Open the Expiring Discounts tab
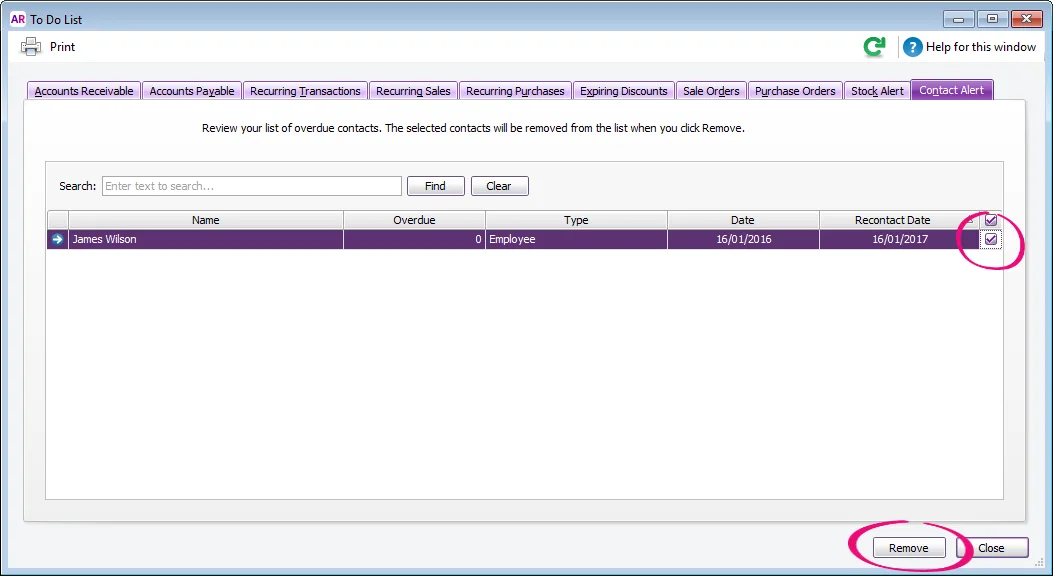The height and width of the screenshot is (576, 1053). coord(624,91)
